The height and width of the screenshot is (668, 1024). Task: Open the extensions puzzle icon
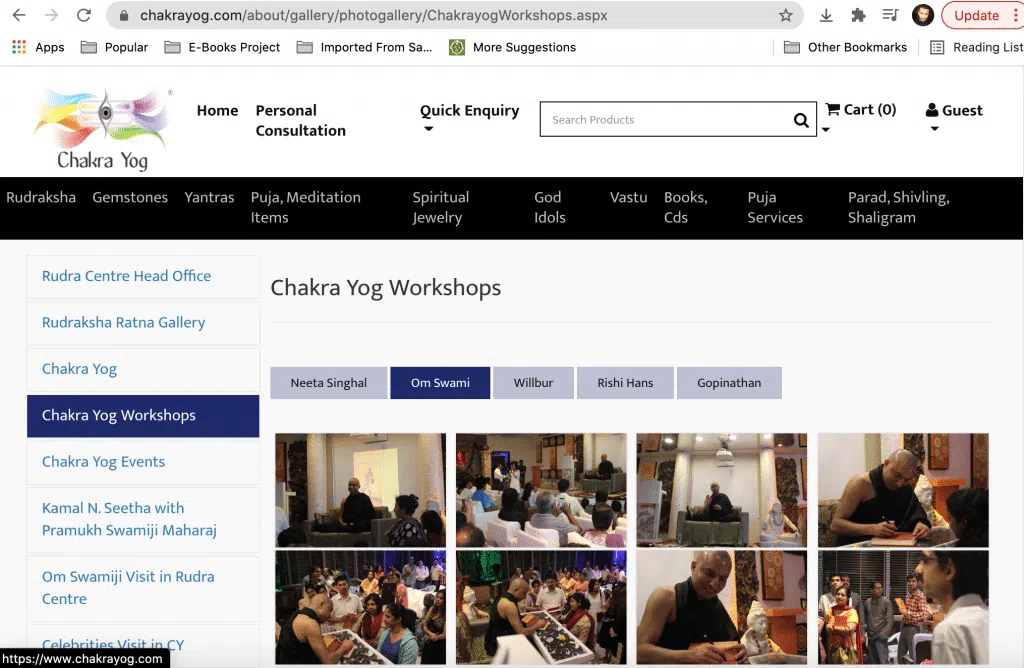[x=858, y=15]
